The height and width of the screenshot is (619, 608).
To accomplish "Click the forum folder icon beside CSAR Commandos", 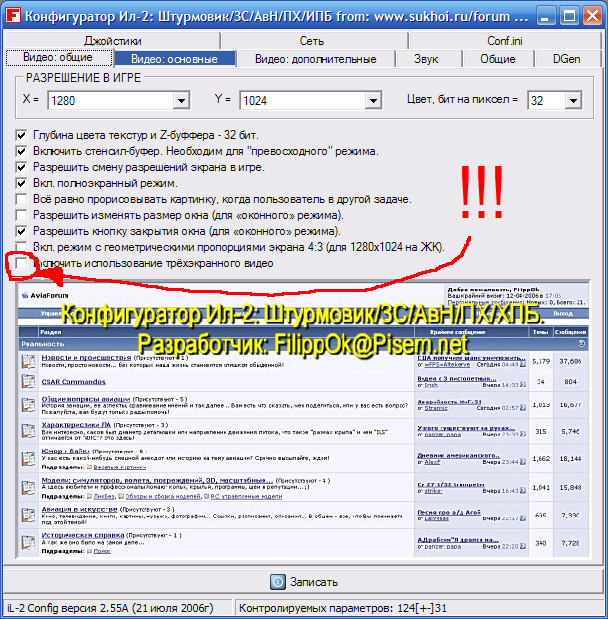I will 28,381.
